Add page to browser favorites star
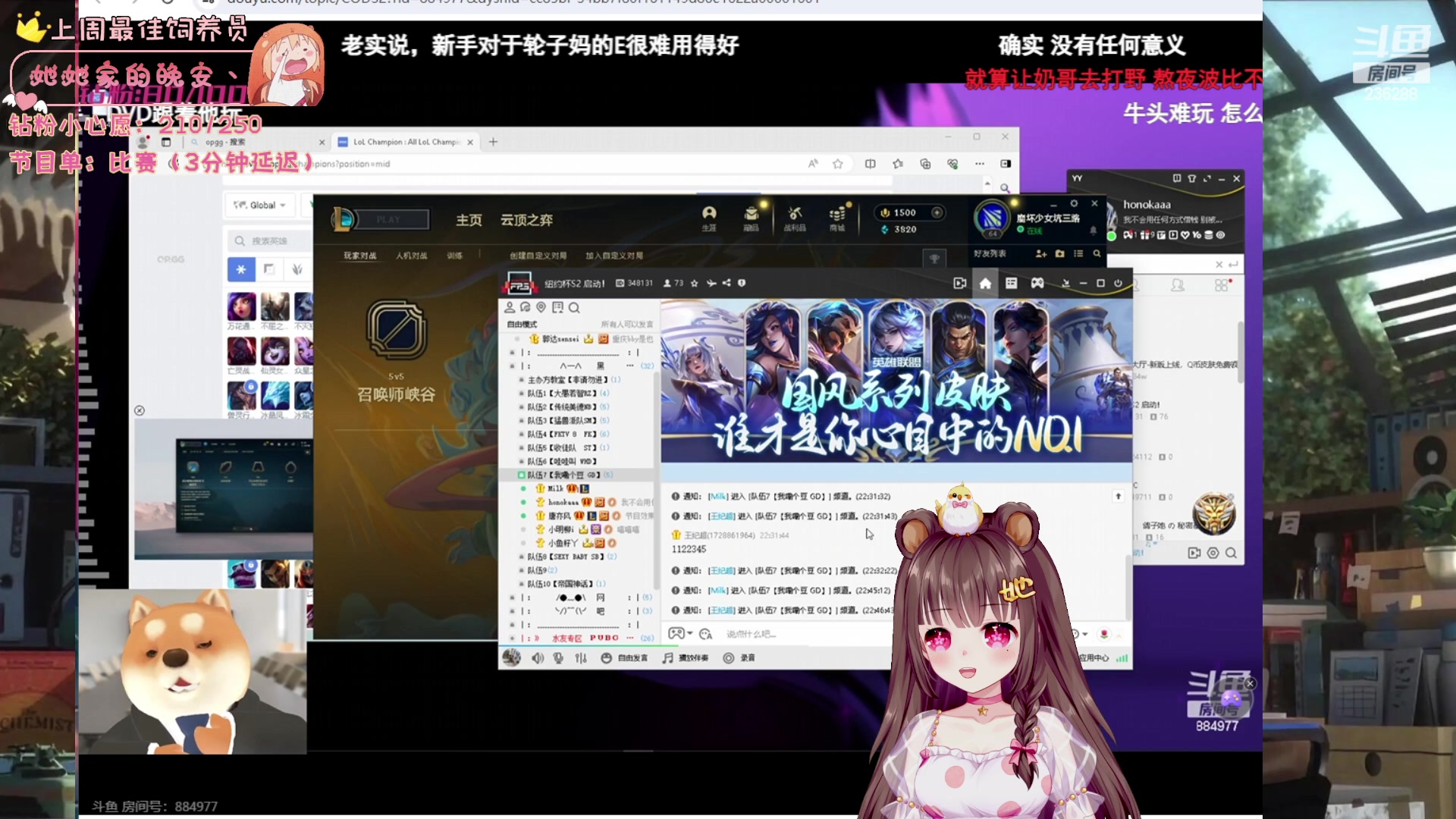Viewport: 1456px width, 819px height. (838, 164)
